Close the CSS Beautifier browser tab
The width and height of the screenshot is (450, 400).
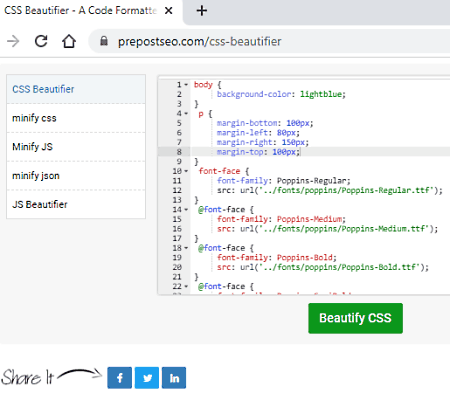(169, 11)
